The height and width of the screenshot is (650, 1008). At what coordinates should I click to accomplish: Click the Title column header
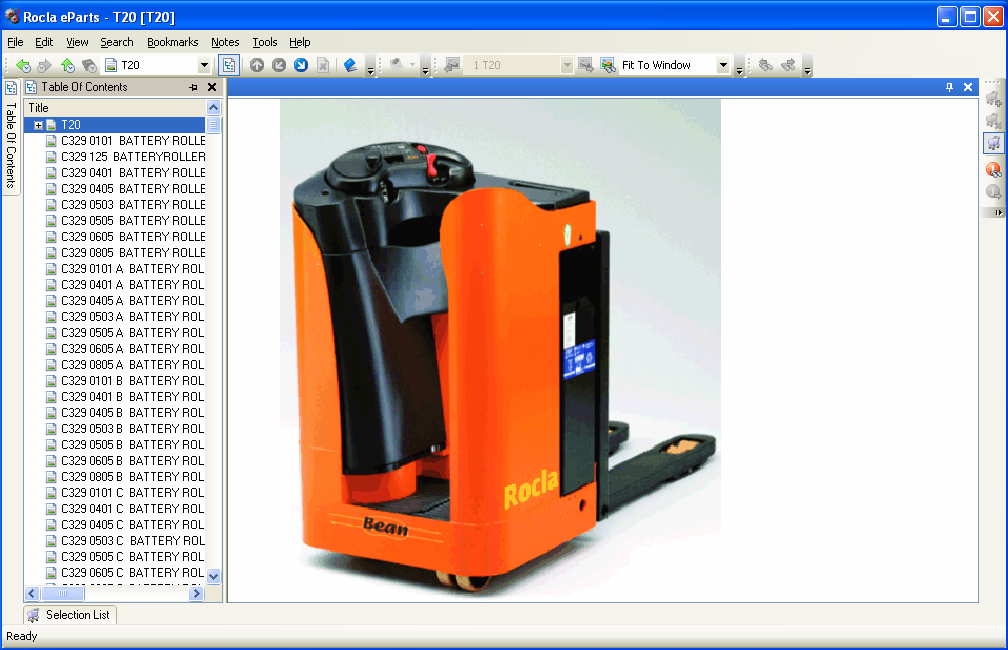pos(115,108)
